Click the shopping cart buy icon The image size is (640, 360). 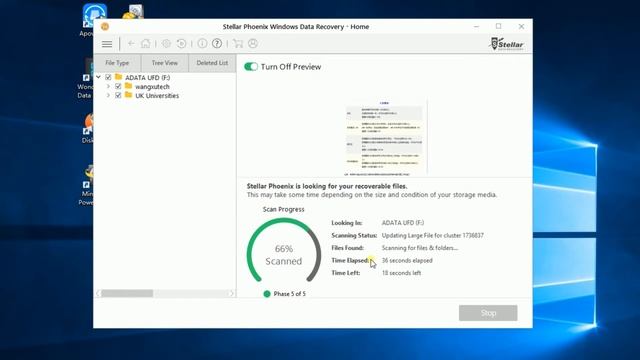coord(238,43)
